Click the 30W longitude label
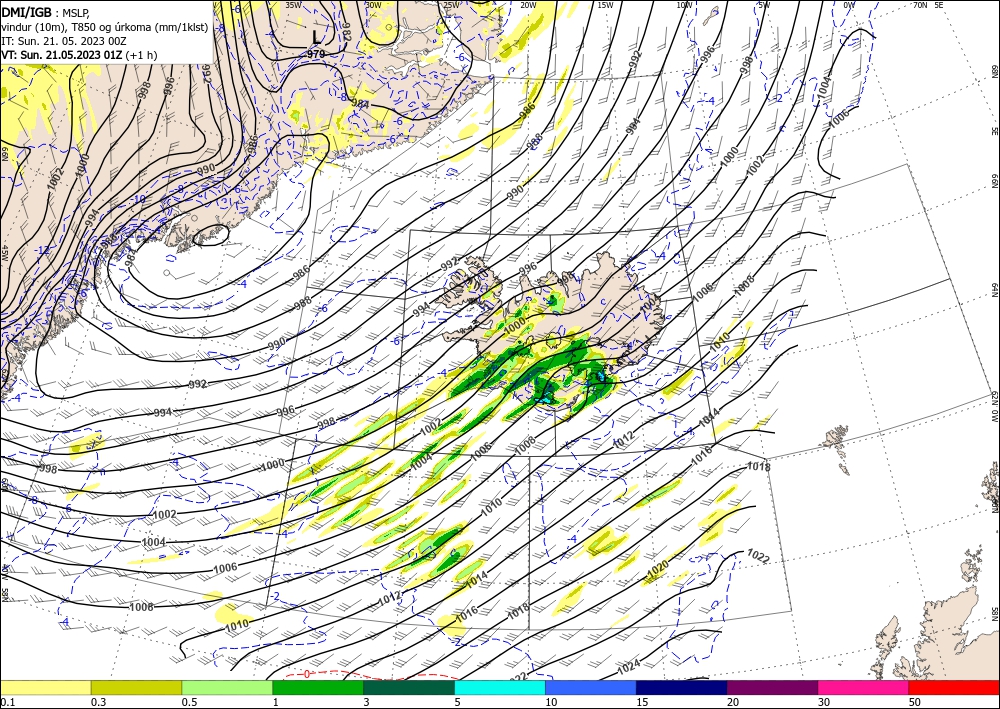The width and height of the screenshot is (1000, 709). [373, 5]
